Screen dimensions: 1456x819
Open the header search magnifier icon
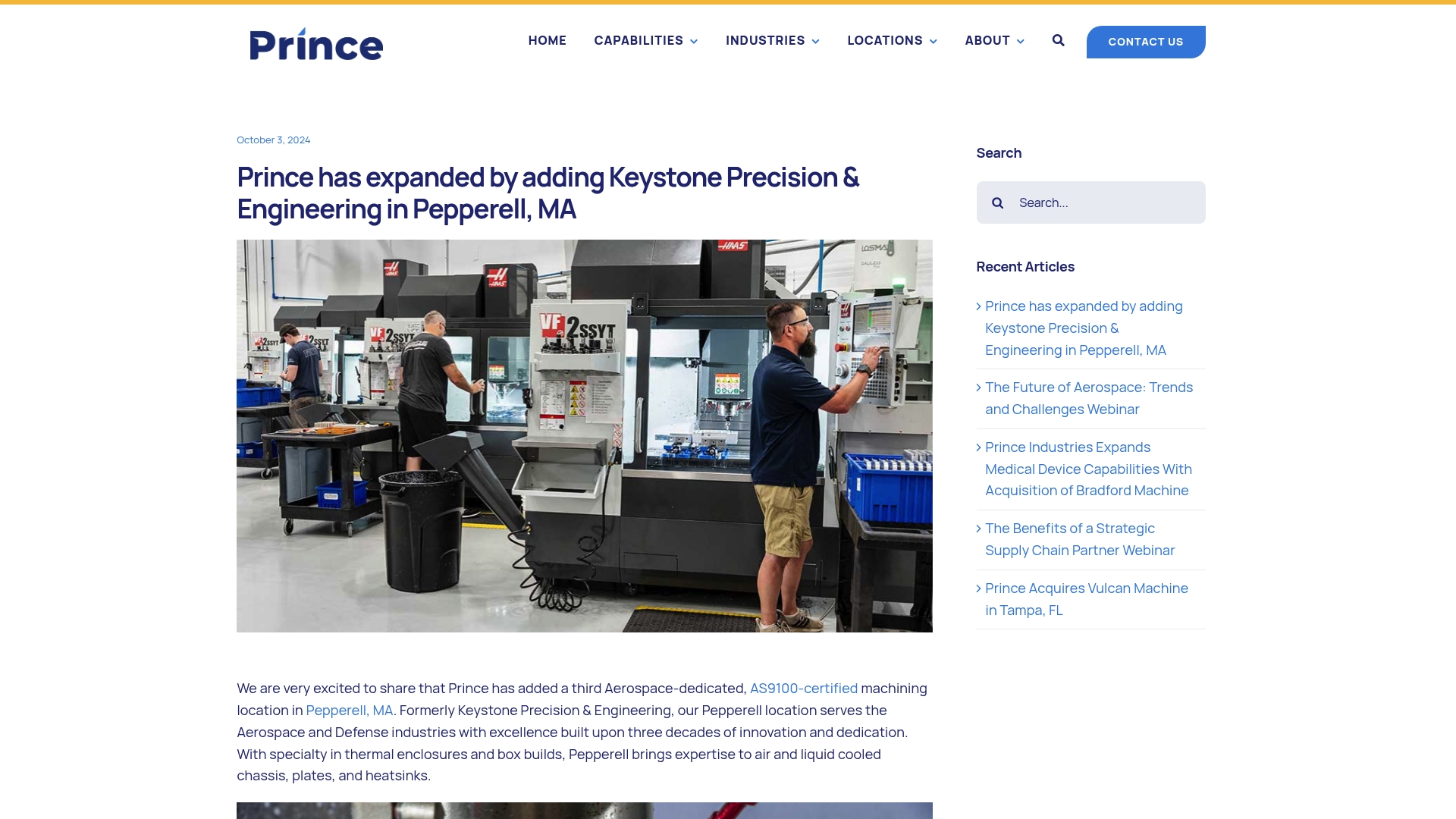coord(1058,40)
